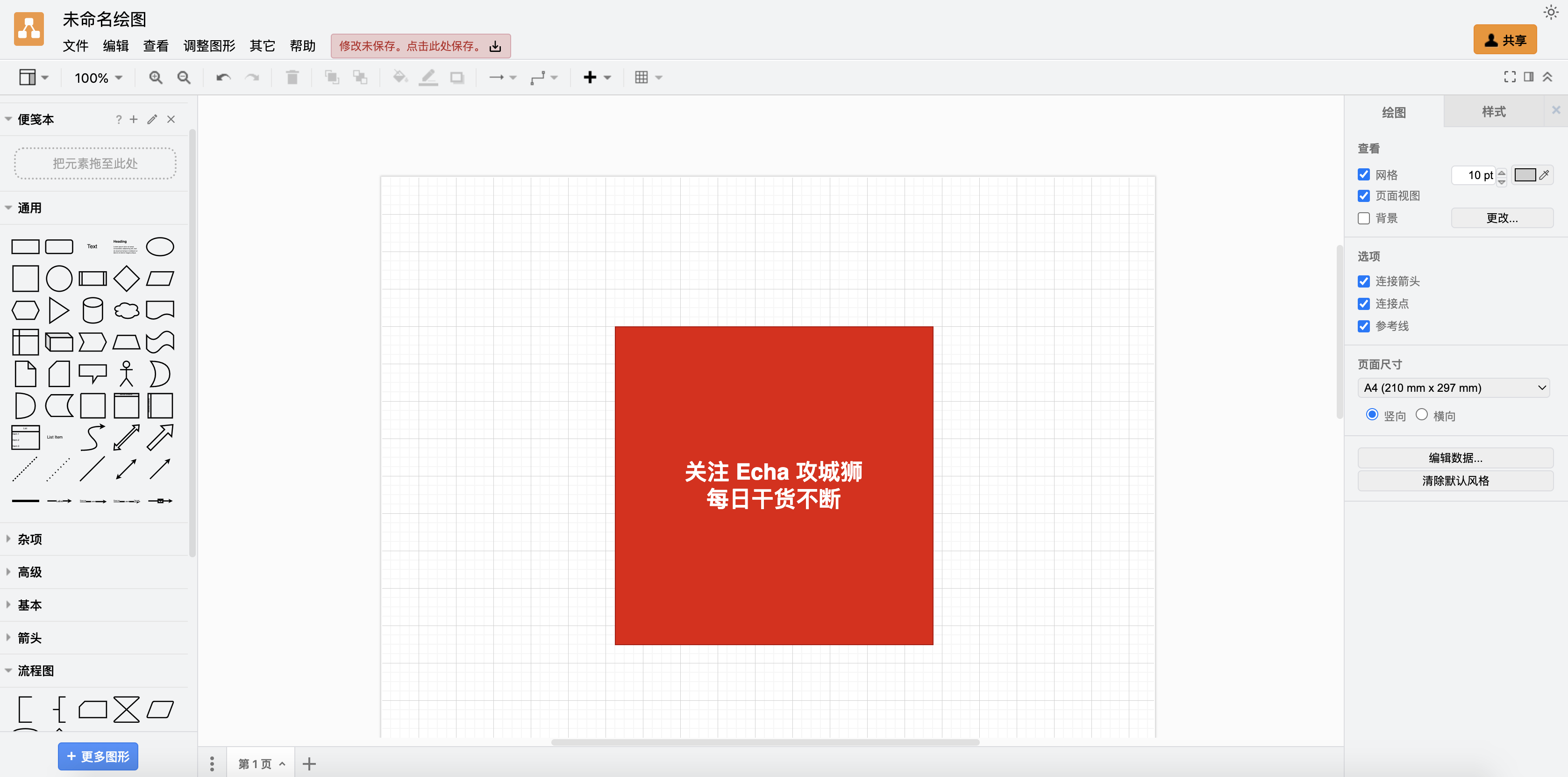
Task: Toggle the 连接点 checkbox
Action: 1364,304
